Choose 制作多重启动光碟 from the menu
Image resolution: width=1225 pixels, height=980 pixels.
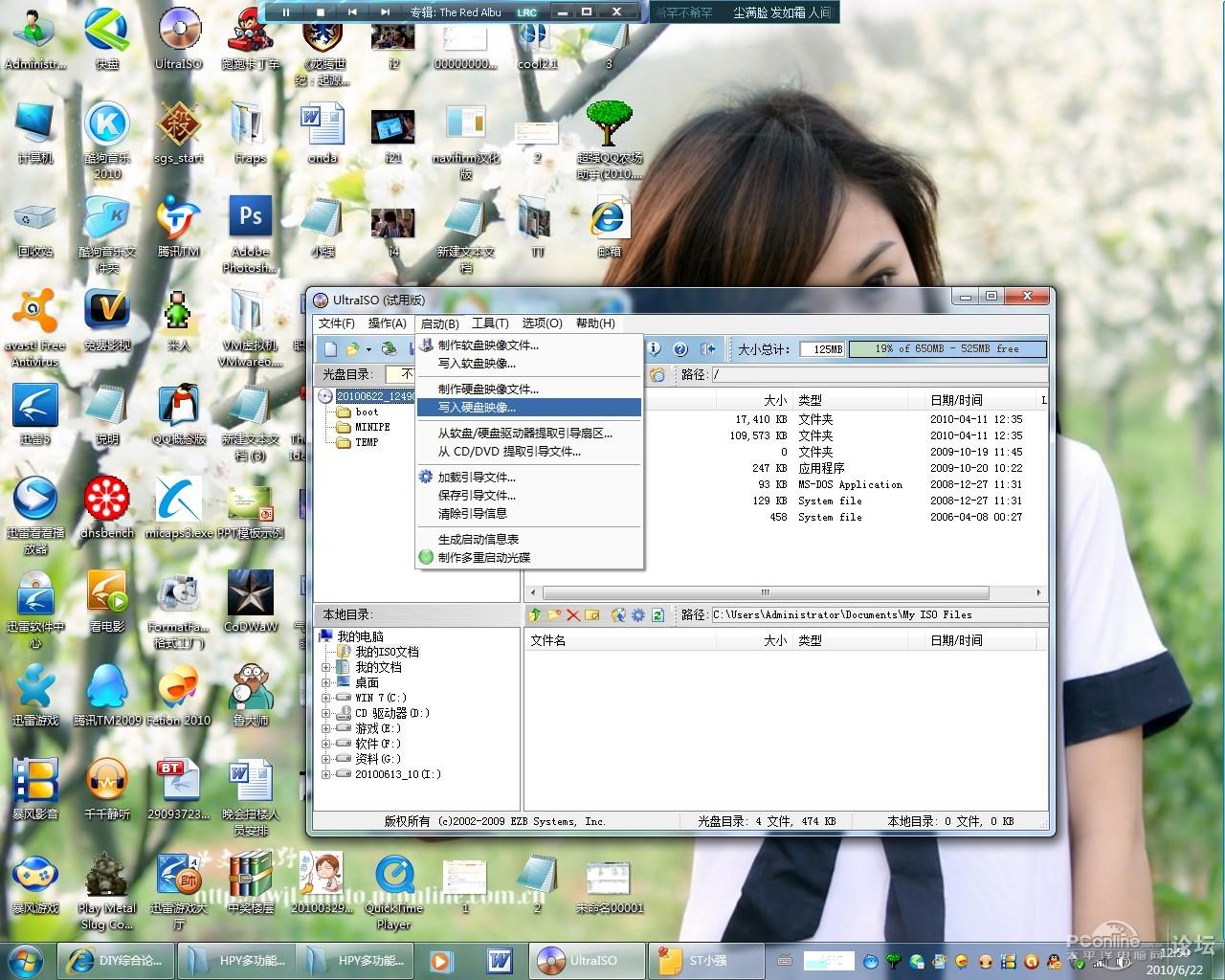[x=529, y=557]
